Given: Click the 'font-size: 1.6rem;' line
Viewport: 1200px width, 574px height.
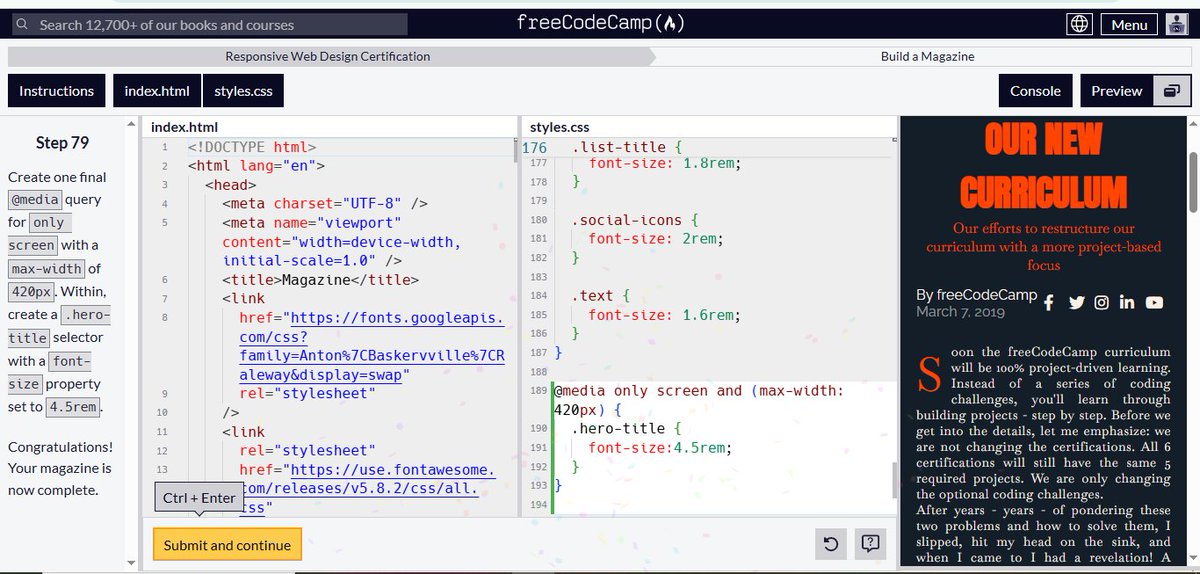Looking at the screenshot, I should (664, 315).
